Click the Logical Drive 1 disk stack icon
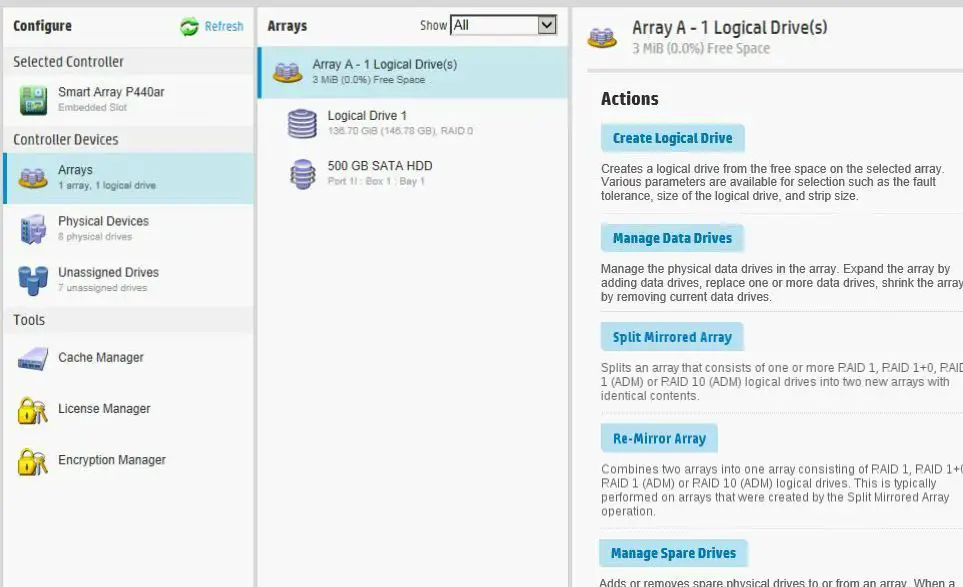963x587 pixels. [x=301, y=124]
